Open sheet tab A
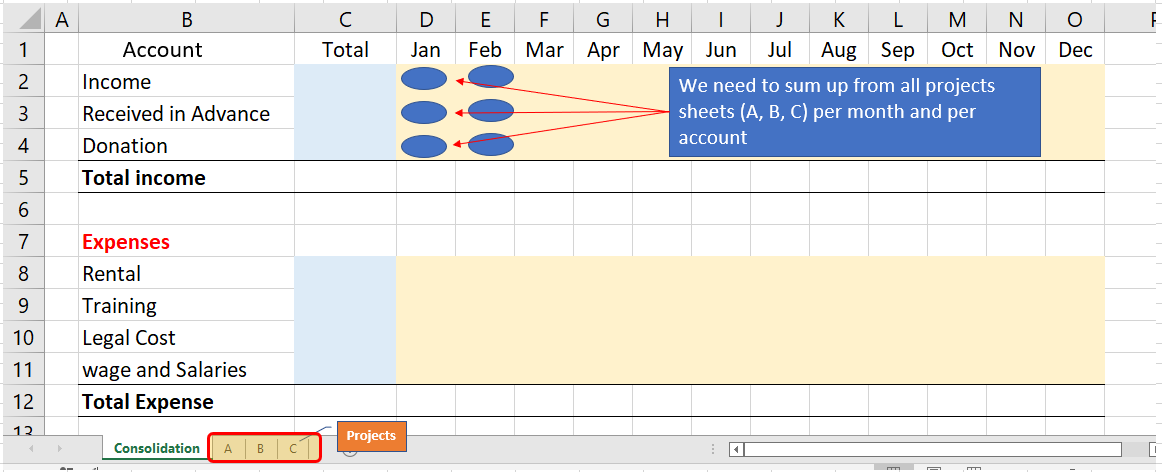The image size is (1162, 472). coord(228,448)
